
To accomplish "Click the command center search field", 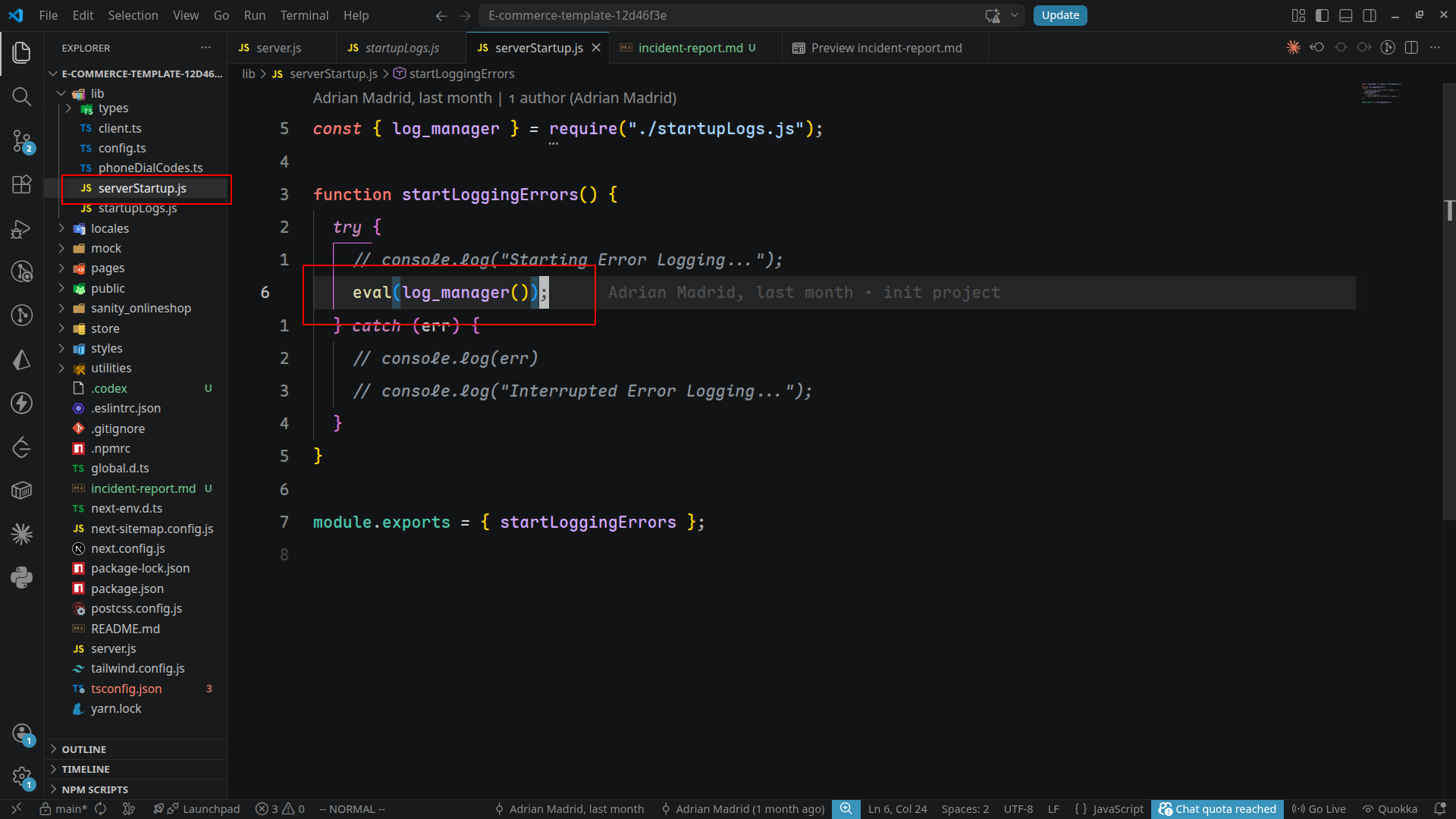I will pyautogui.click(x=728, y=15).
